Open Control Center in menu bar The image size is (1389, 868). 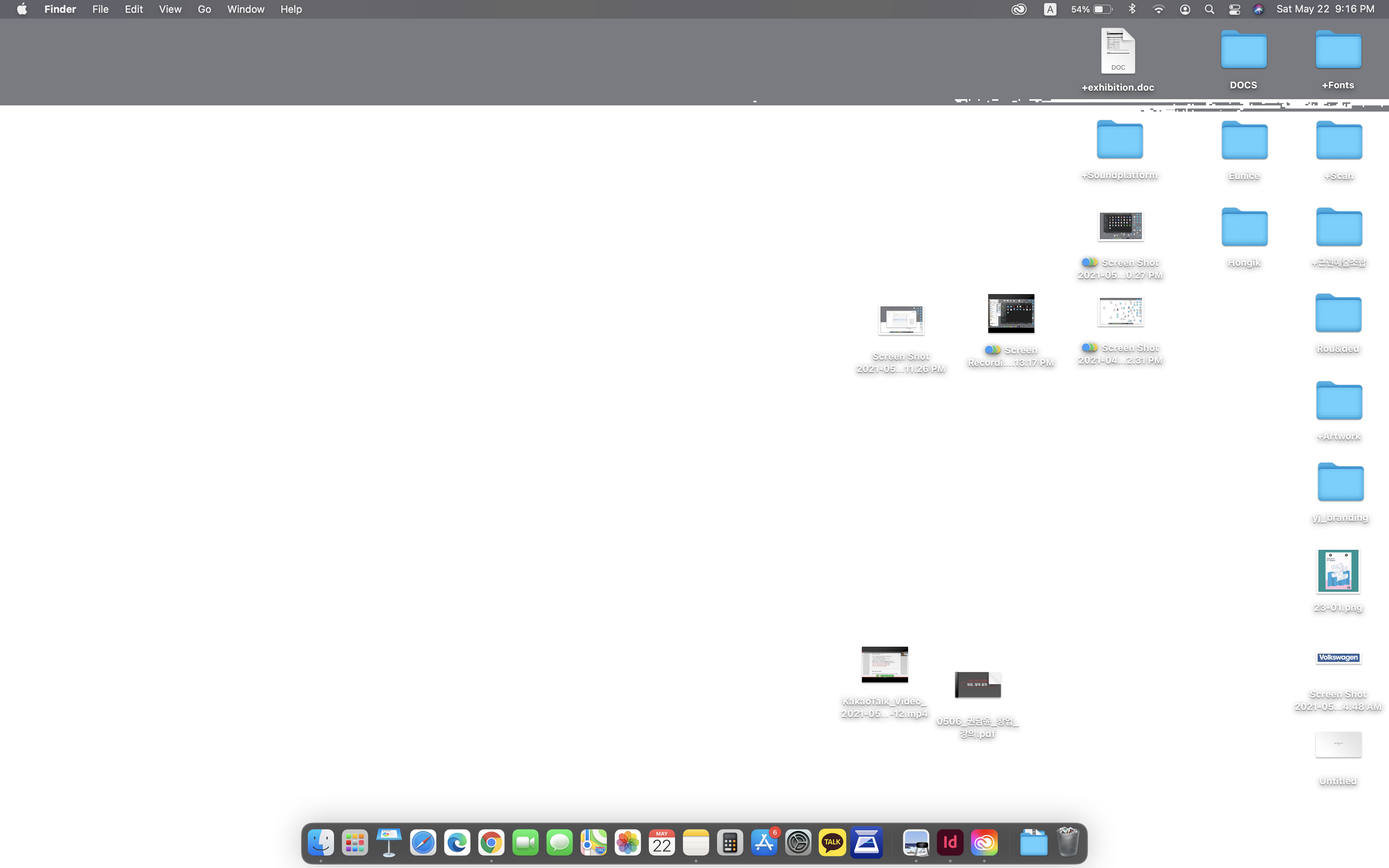[x=1234, y=9]
